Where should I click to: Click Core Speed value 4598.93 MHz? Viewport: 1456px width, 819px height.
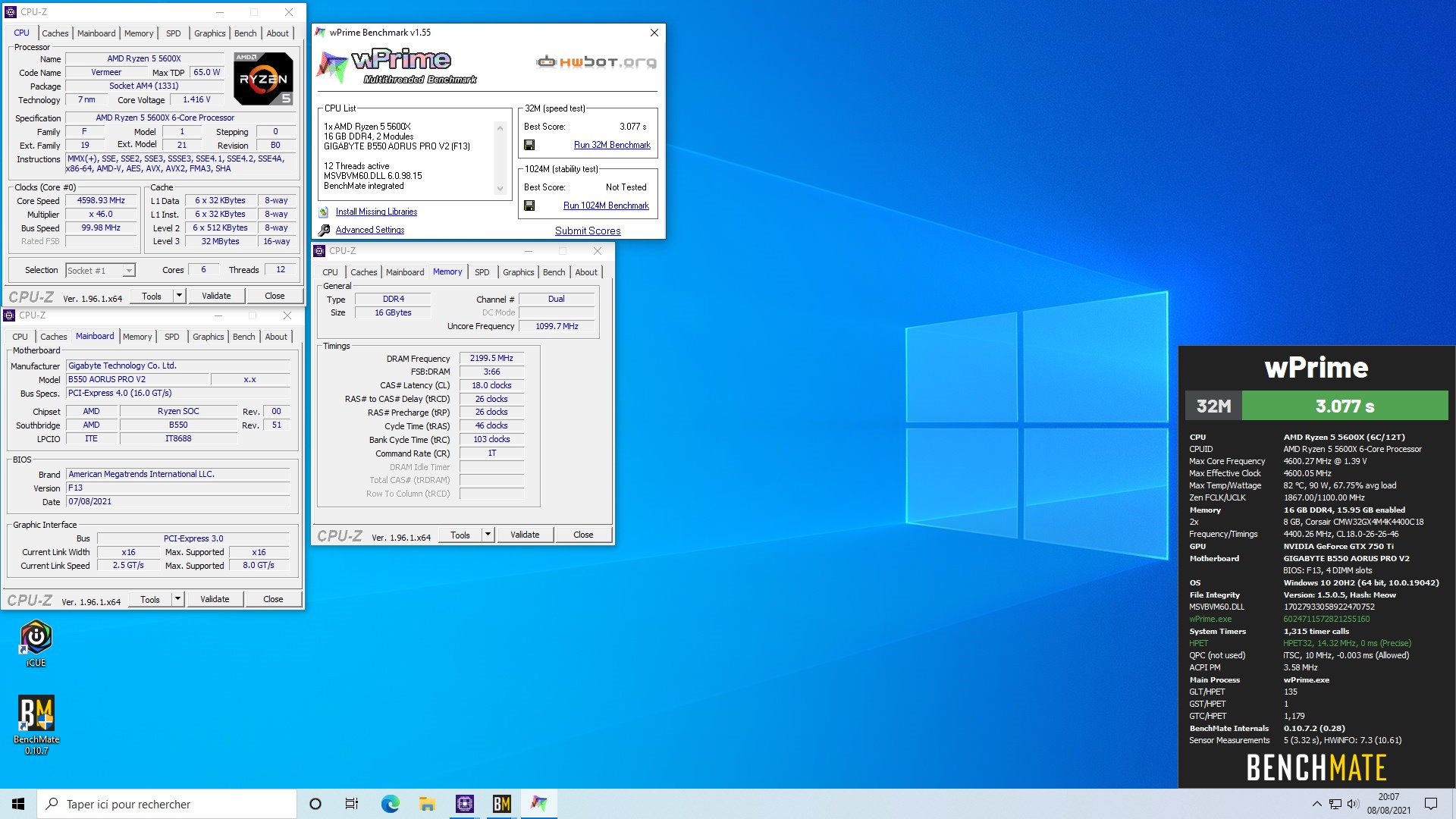[x=101, y=201]
